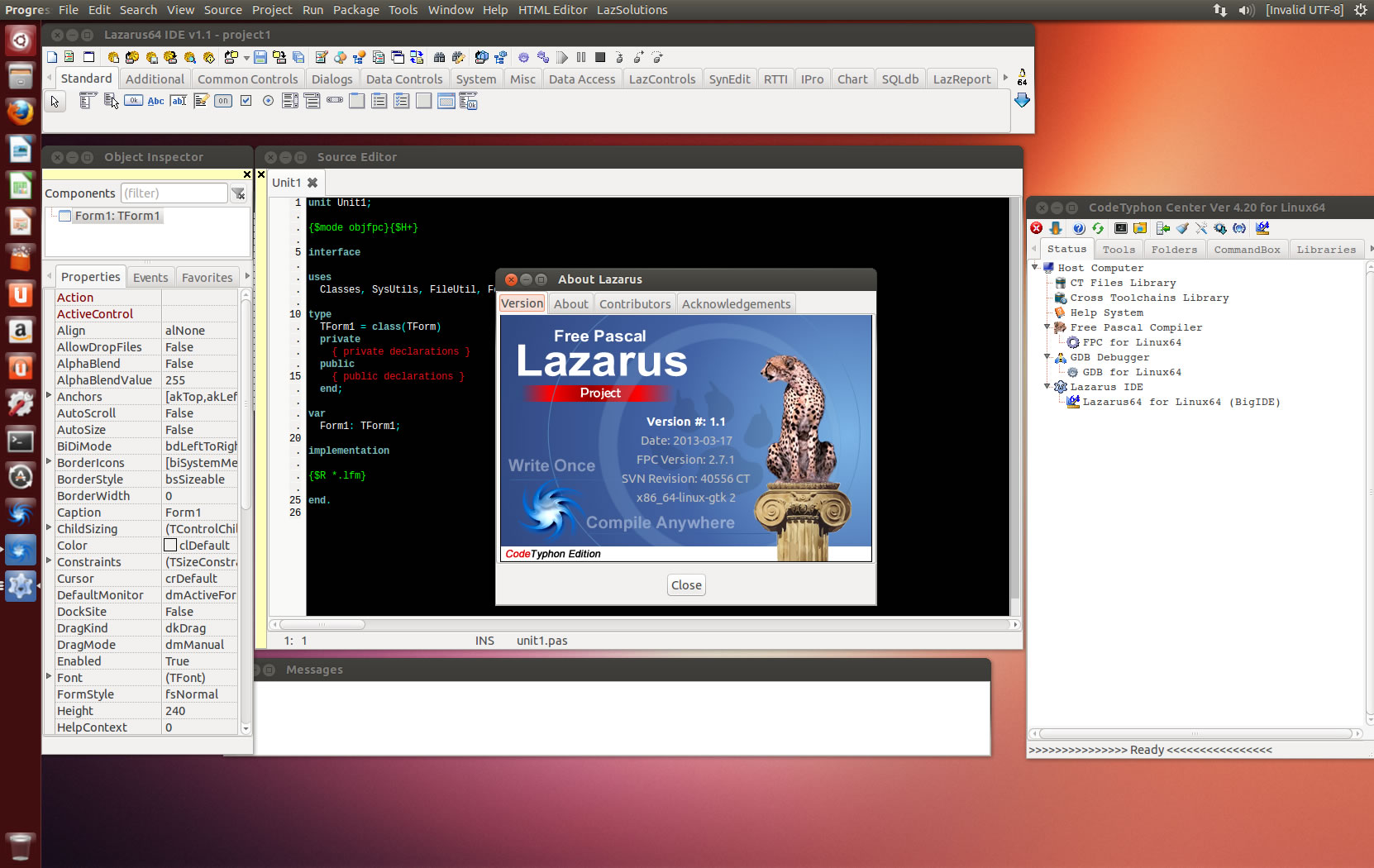Click the AlphaBlendValue value '255'
The height and width of the screenshot is (868, 1374).
pos(199,380)
